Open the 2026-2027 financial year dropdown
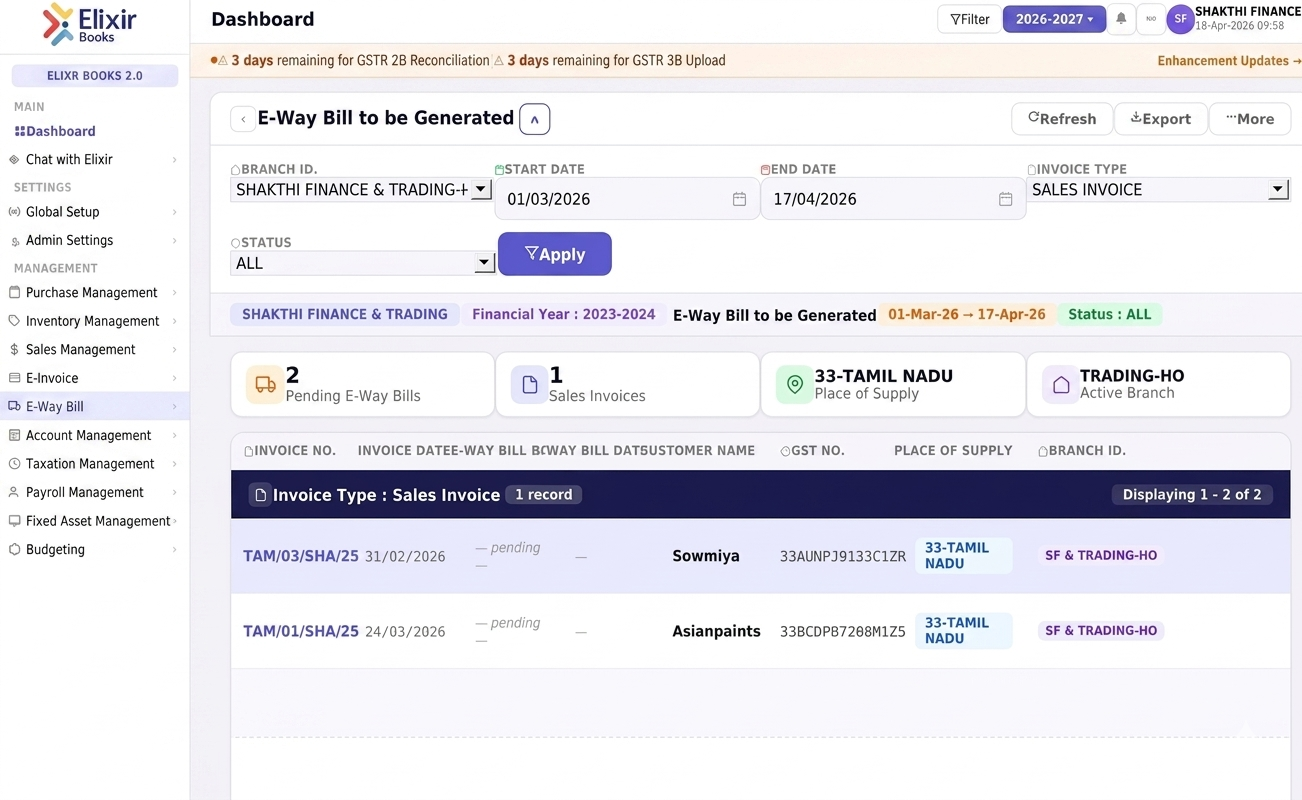The height and width of the screenshot is (800, 1302). click(1054, 19)
